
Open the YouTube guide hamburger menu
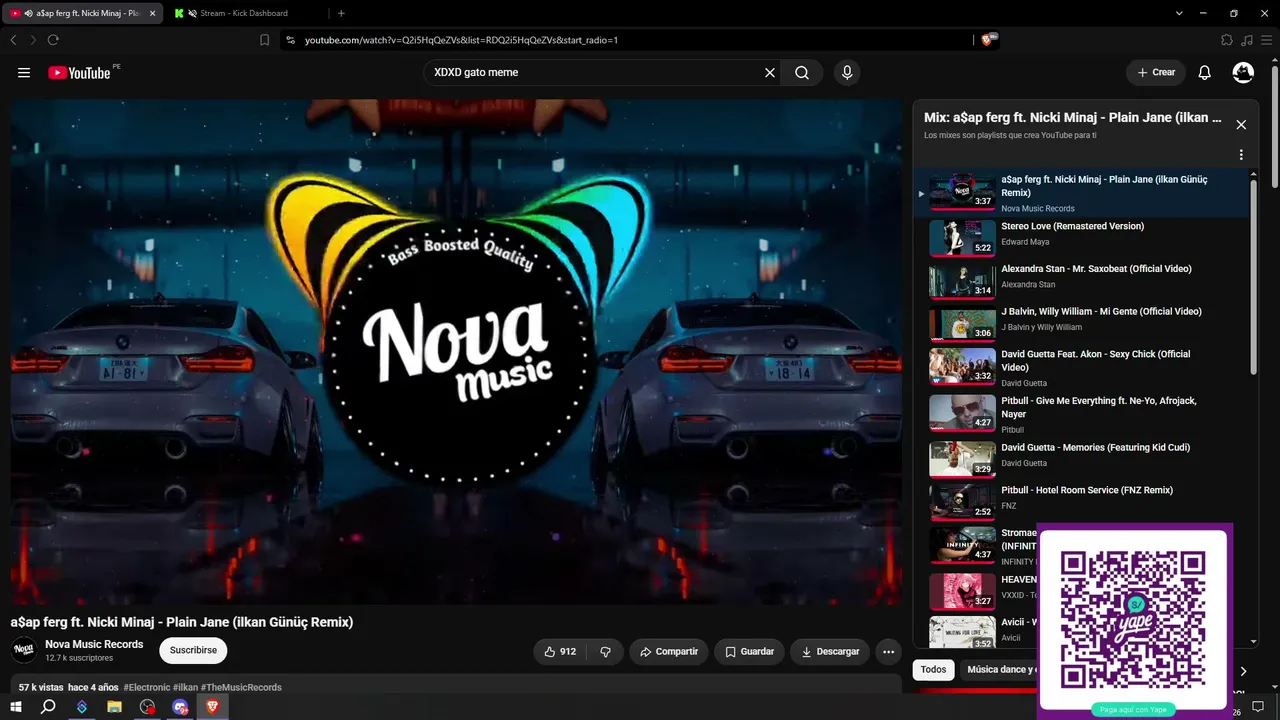(24, 72)
